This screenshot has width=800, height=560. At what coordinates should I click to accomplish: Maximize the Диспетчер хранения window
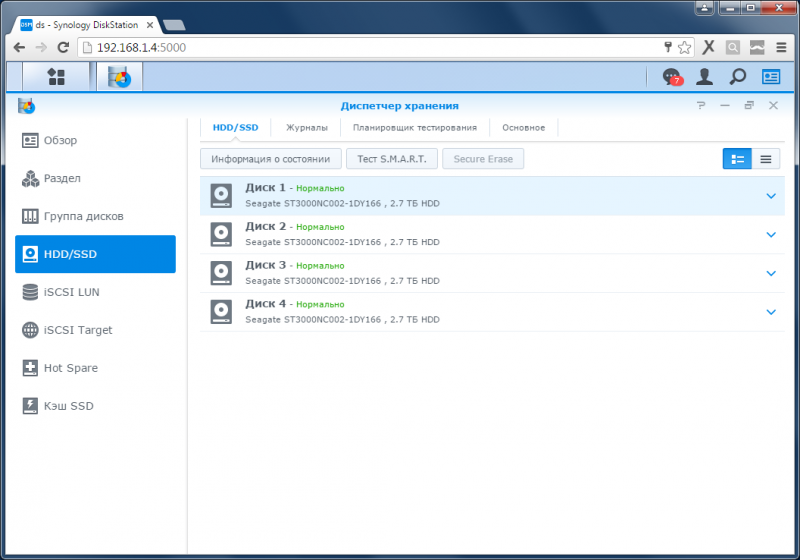click(749, 105)
